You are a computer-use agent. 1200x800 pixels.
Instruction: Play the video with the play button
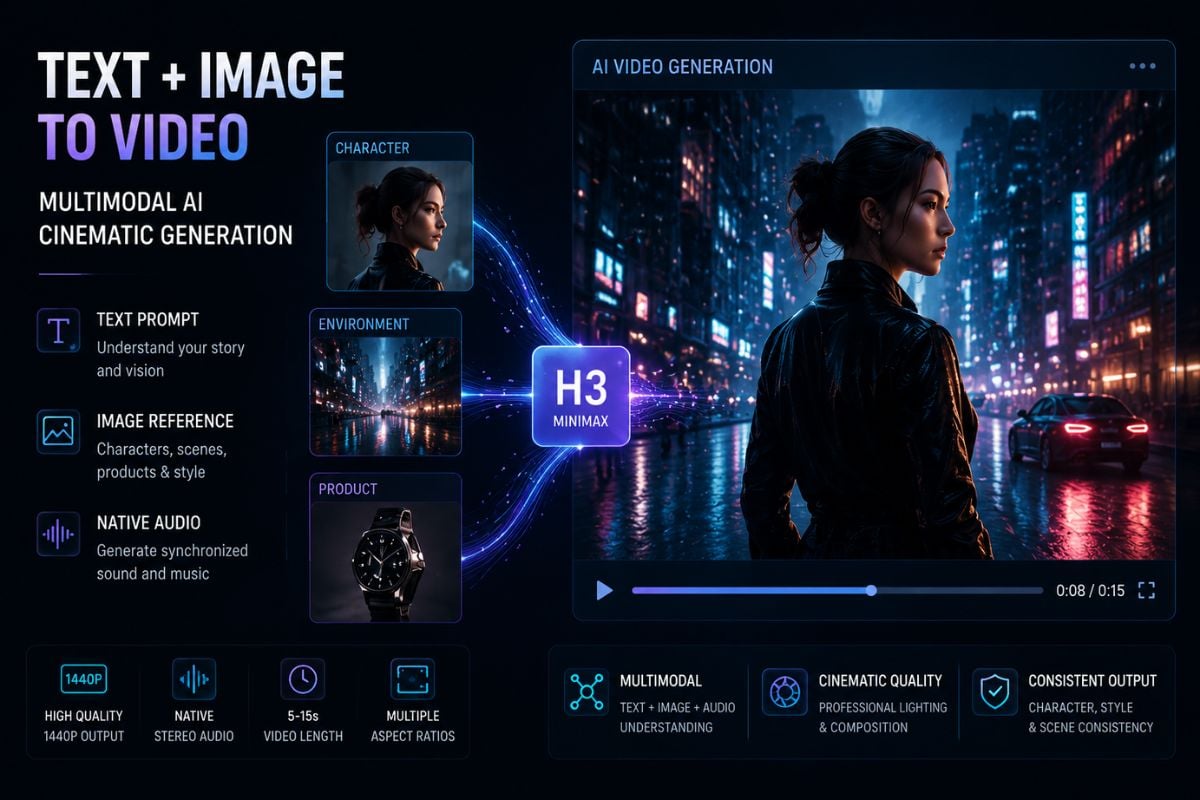(603, 590)
